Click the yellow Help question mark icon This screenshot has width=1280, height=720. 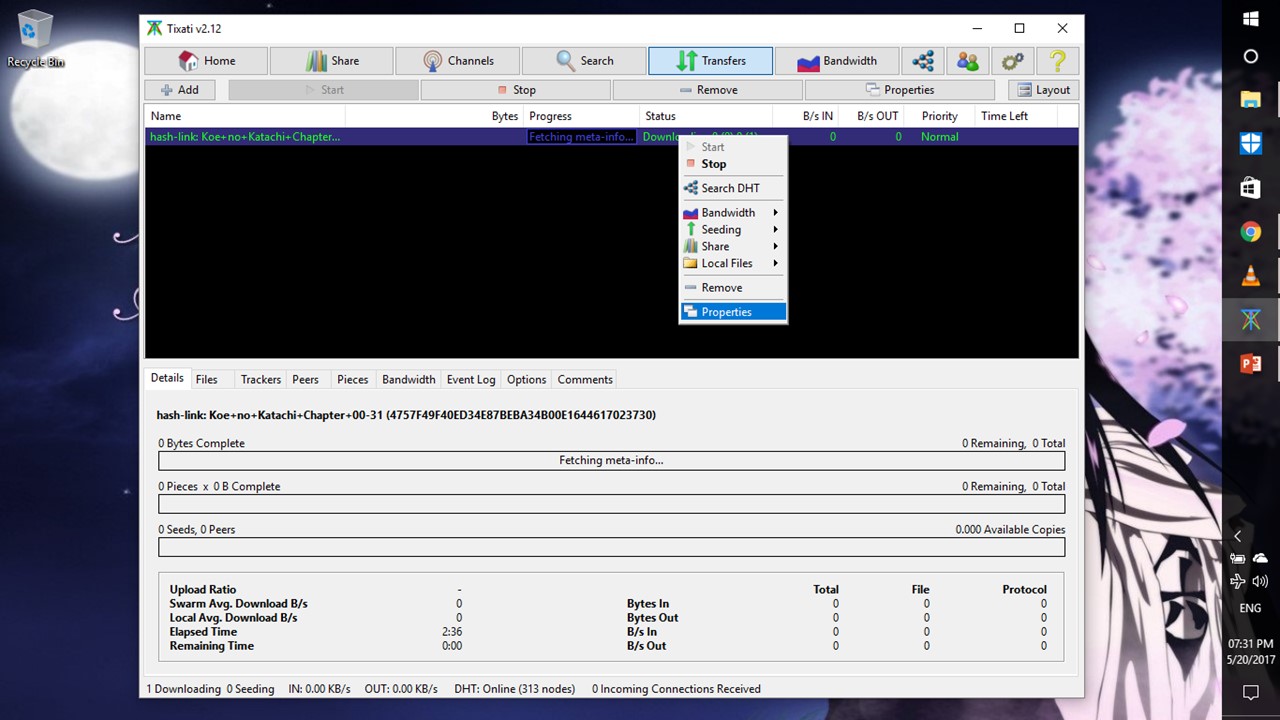[1057, 61]
